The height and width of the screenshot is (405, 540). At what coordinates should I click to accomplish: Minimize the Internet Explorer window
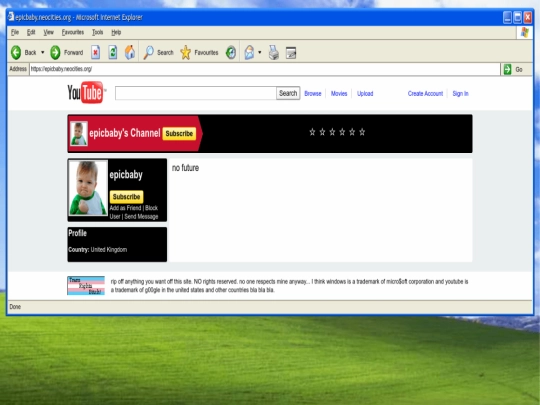[507, 17]
